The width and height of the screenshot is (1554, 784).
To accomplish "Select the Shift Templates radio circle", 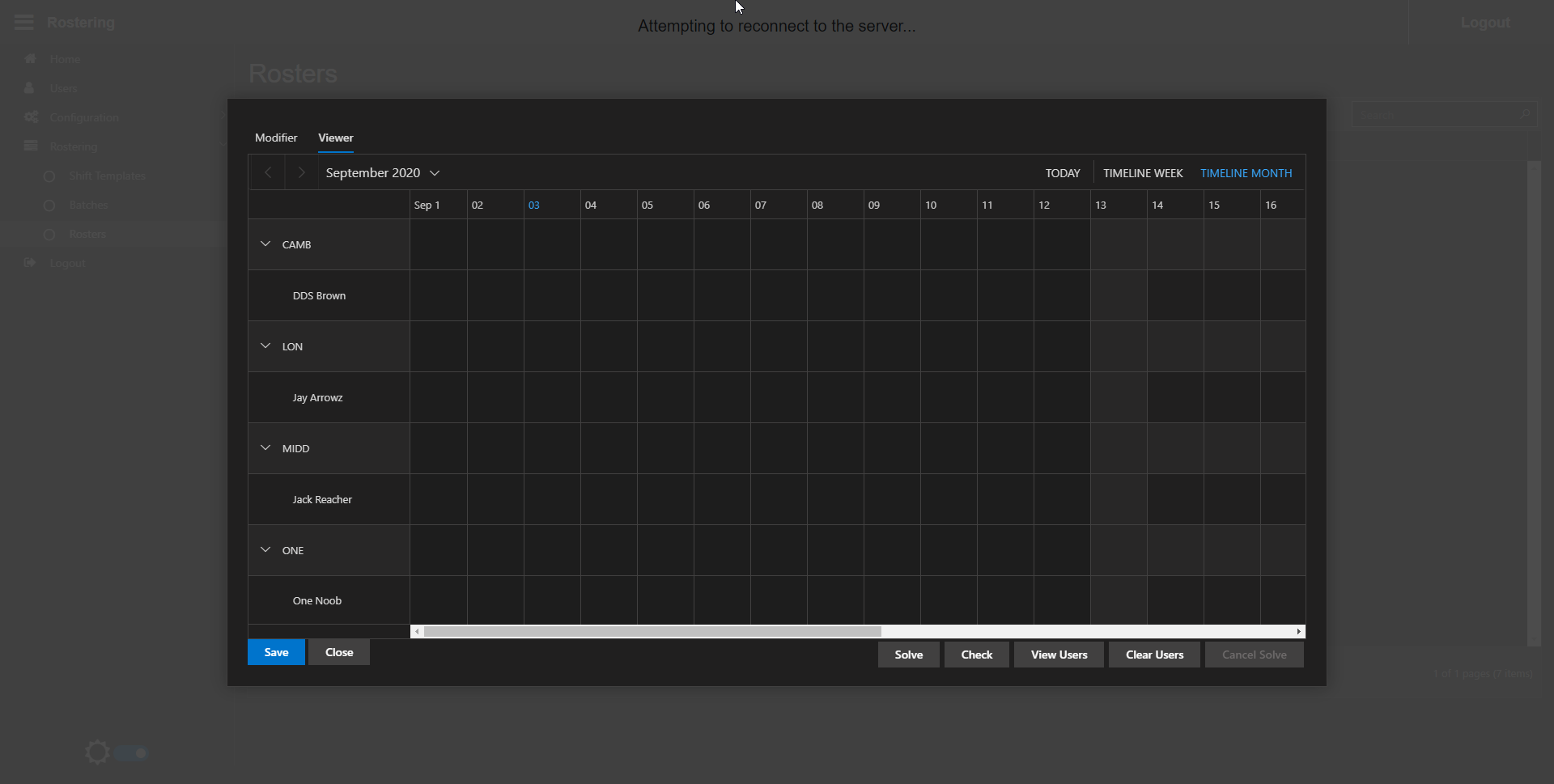I will [x=49, y=176].
